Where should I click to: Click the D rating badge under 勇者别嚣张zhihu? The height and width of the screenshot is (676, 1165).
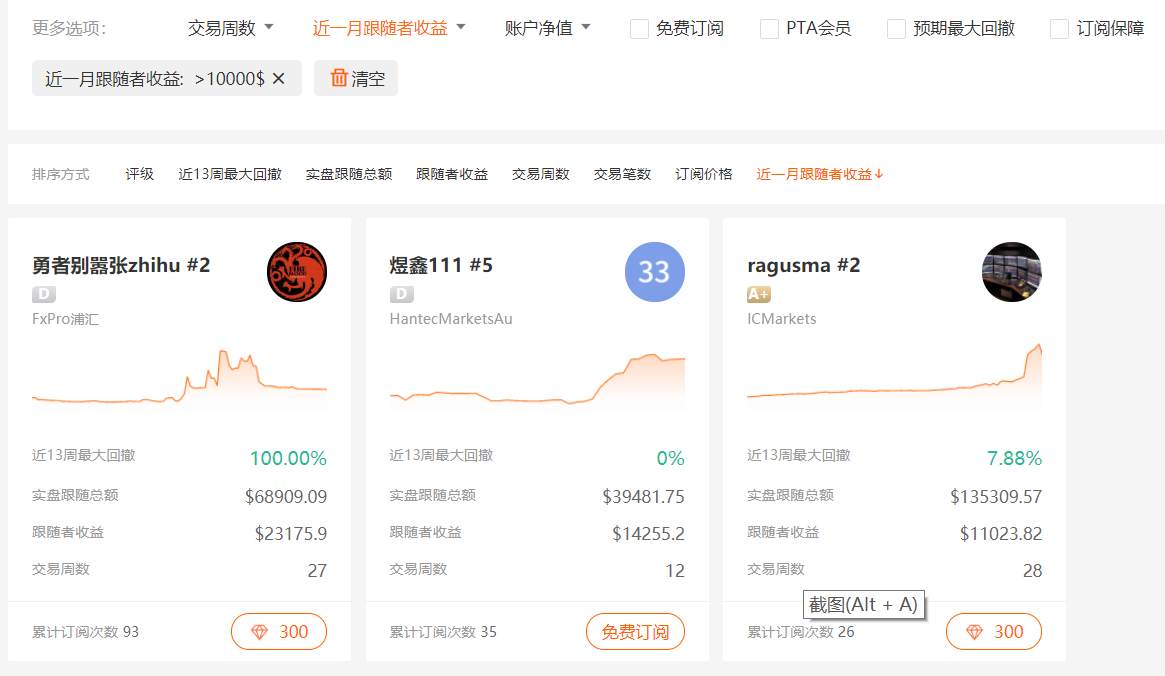click(44, 294)
